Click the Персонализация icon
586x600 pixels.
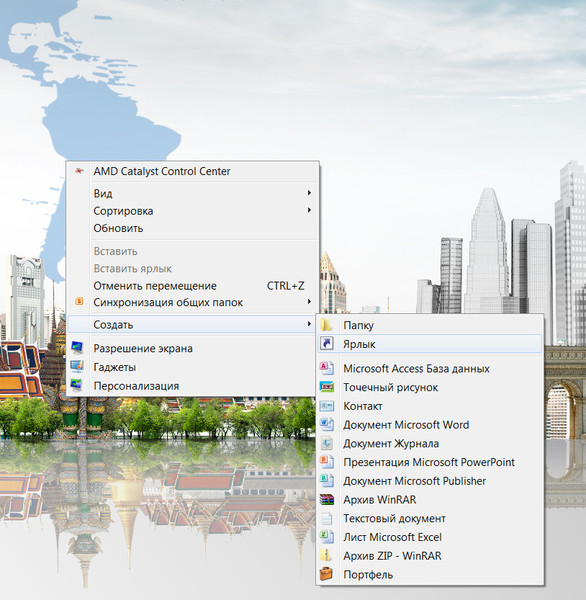point(77,385)
